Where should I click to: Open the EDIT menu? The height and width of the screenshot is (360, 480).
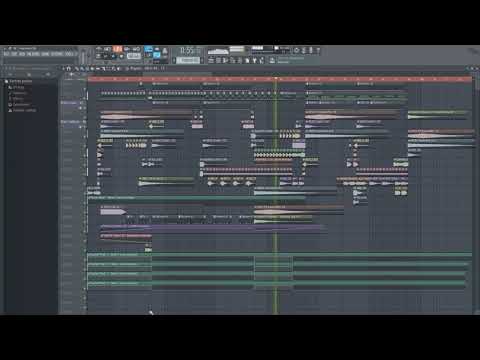click(x=14, y=54)
